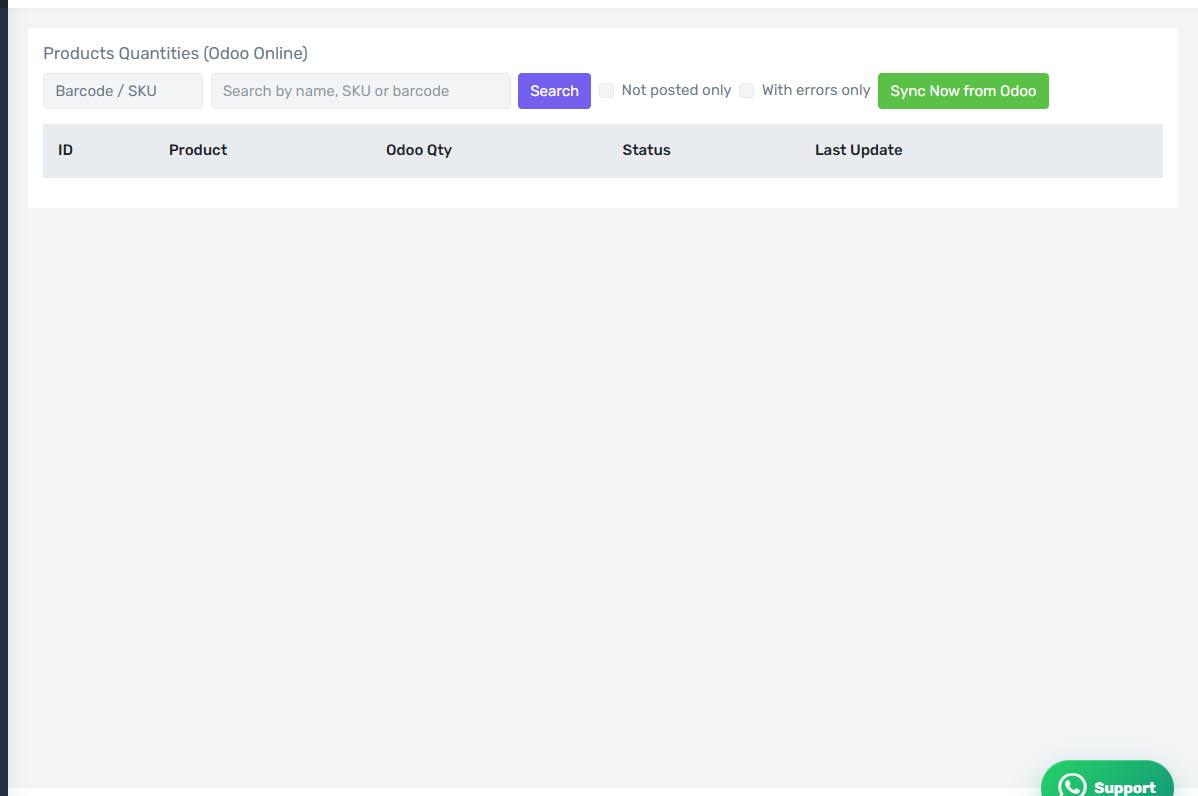
Task: Tick the With errors only checkbox
Action: 746,91
